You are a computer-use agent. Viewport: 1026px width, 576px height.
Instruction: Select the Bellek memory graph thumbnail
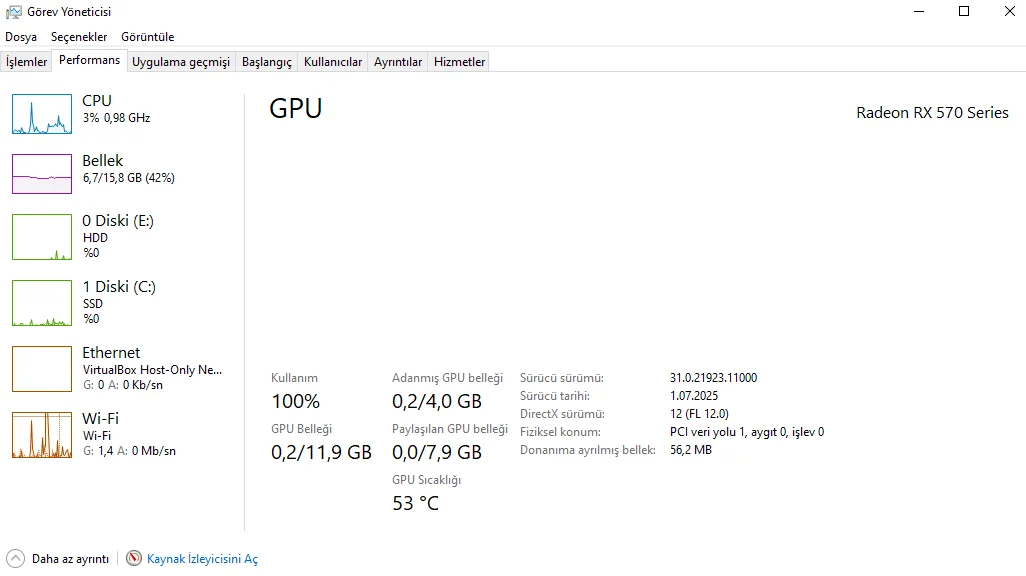(x=42, y=174)
